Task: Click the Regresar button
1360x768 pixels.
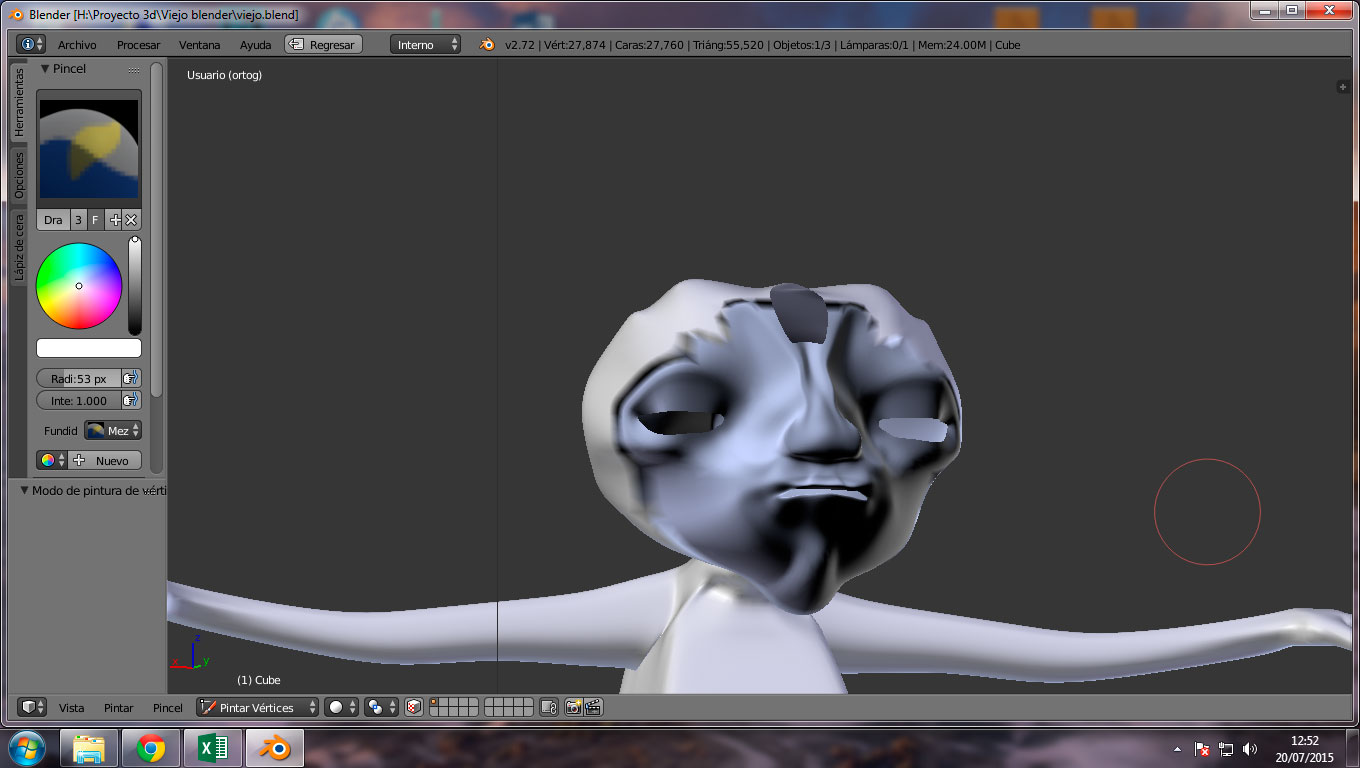Action: [x=323, y=45]
